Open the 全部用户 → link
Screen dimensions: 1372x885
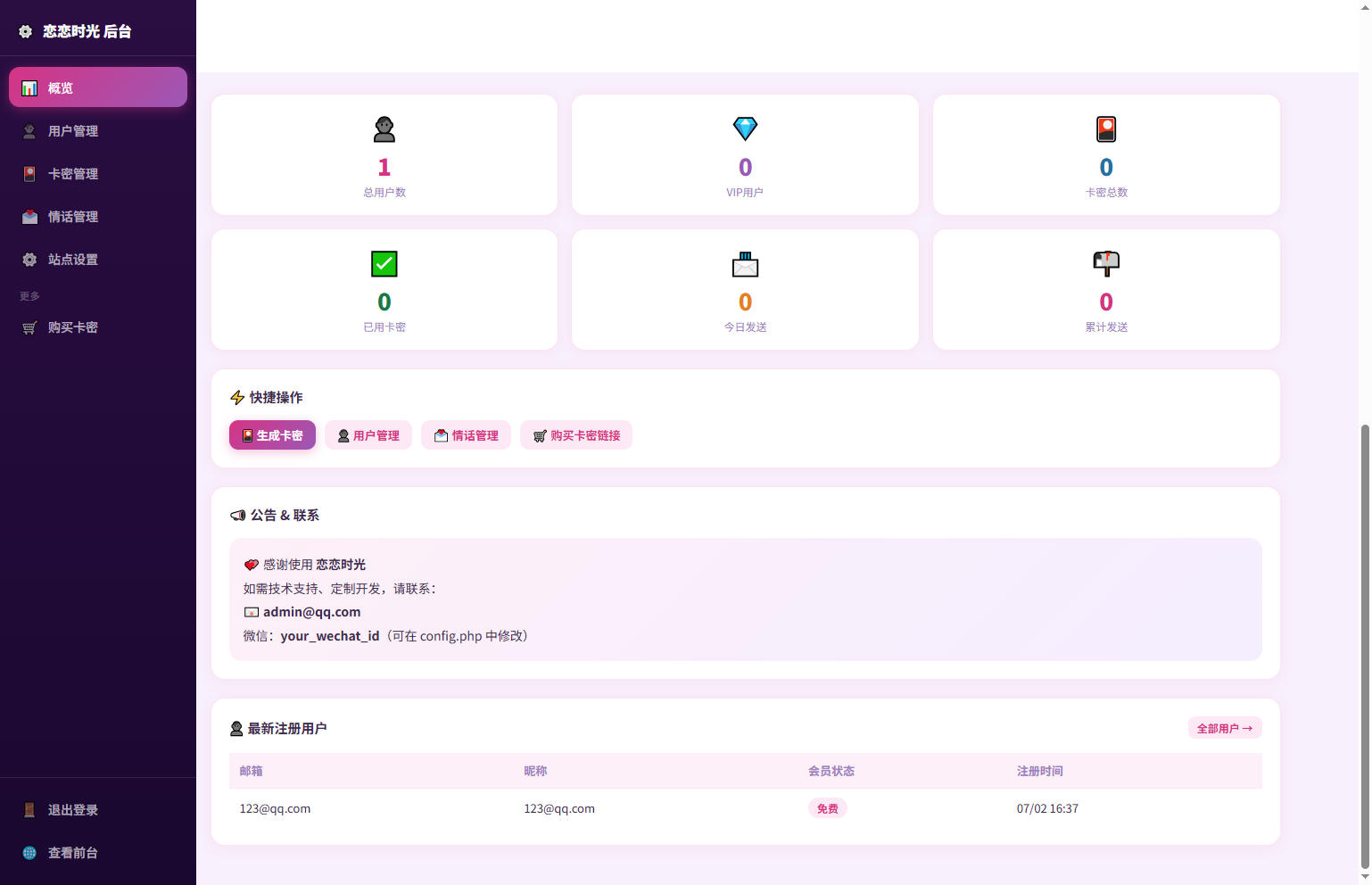(1225, 729)
